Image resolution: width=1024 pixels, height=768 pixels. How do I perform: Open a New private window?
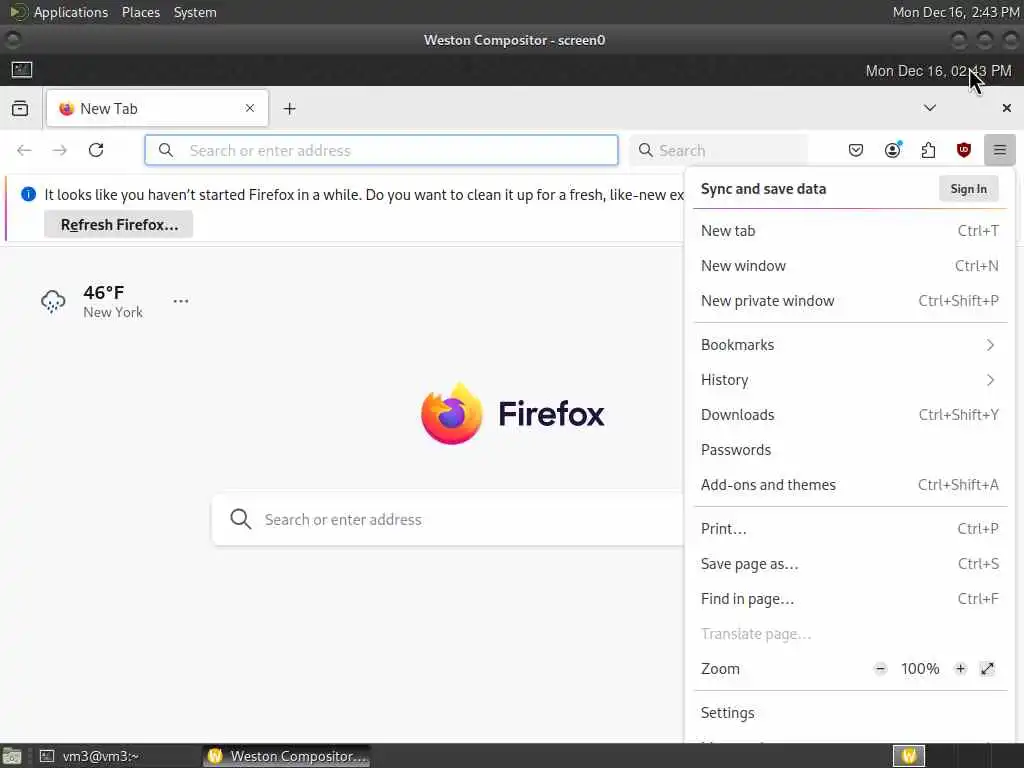click(x=850, y=301)
